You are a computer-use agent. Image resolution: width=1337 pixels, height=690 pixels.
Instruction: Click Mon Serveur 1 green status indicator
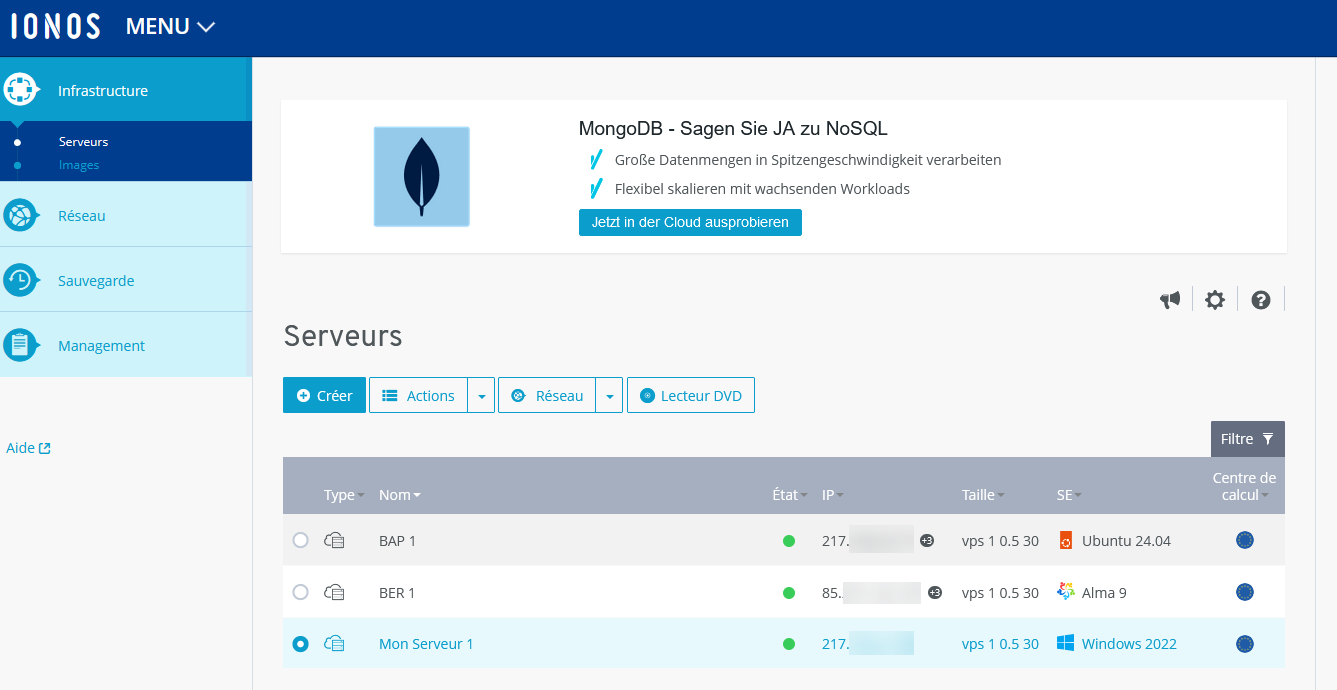(x=789, y=644)
